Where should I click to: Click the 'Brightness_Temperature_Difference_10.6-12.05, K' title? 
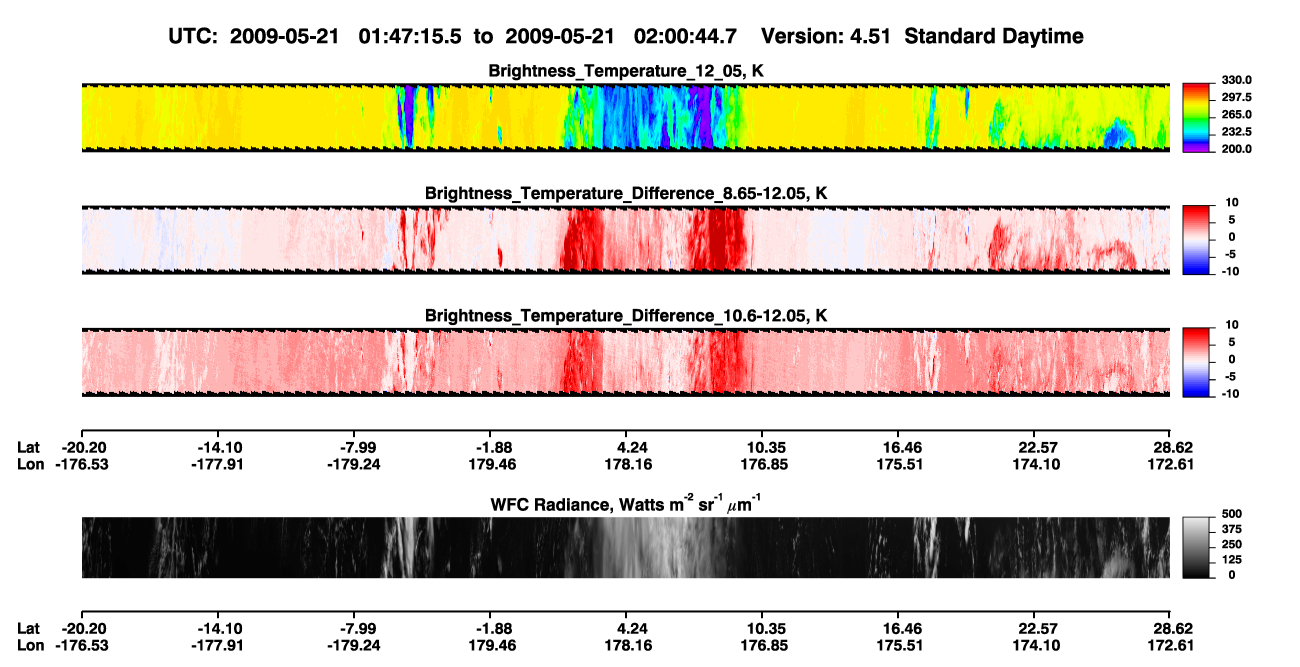pyautogui.click(x=626, y=315)
